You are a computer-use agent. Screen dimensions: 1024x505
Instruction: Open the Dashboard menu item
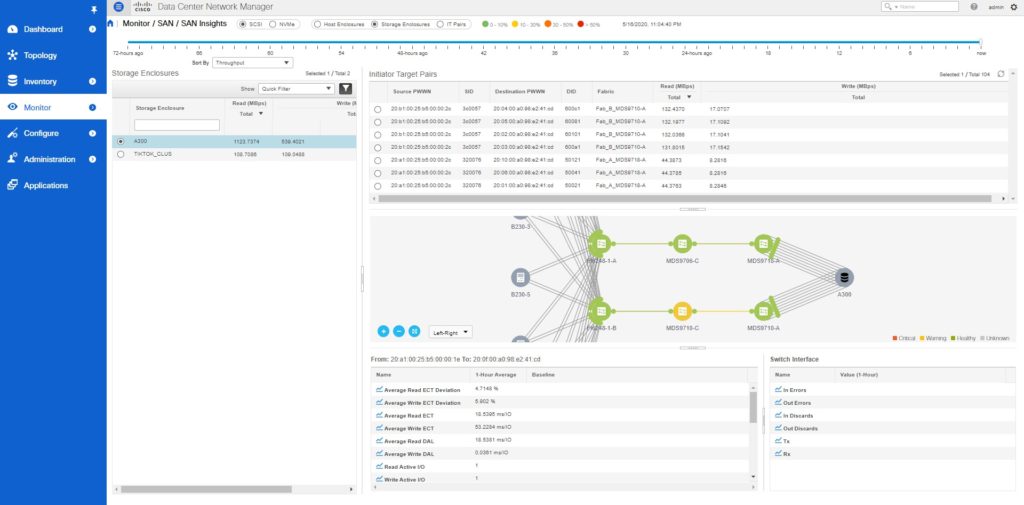43,29
